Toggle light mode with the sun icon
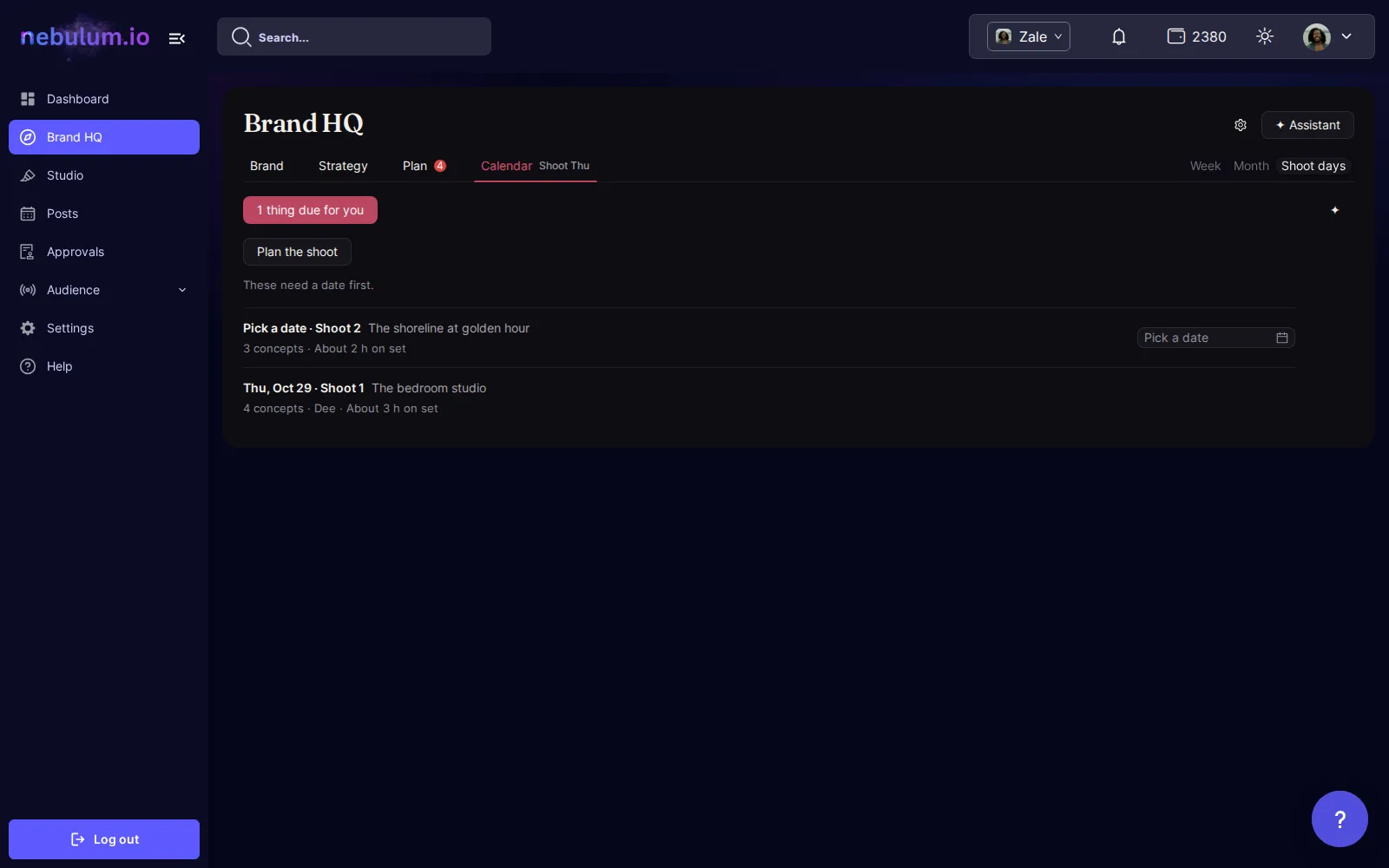The height and width of the screenshot is (868, 1389). pyautogui.click(x=1265, y=36)
